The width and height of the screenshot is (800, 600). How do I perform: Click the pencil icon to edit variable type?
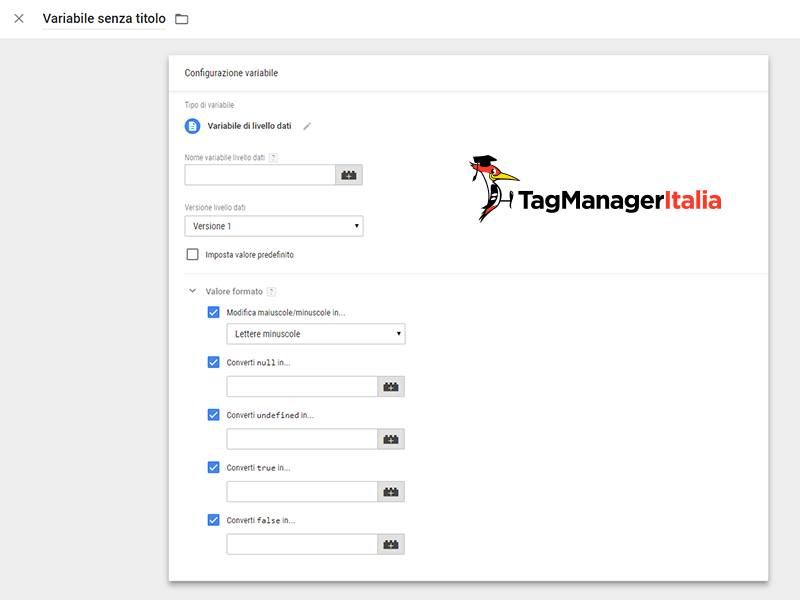point(307,126)
